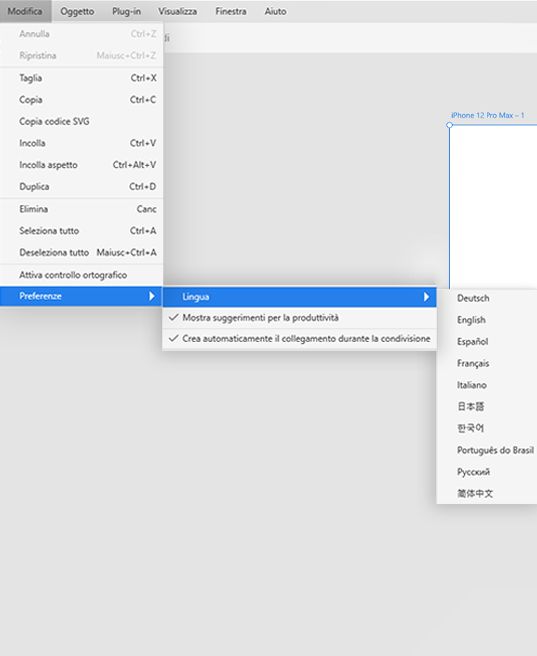Select Italiano language
This screenshot has width=537, height=656.
coord(487,385)
